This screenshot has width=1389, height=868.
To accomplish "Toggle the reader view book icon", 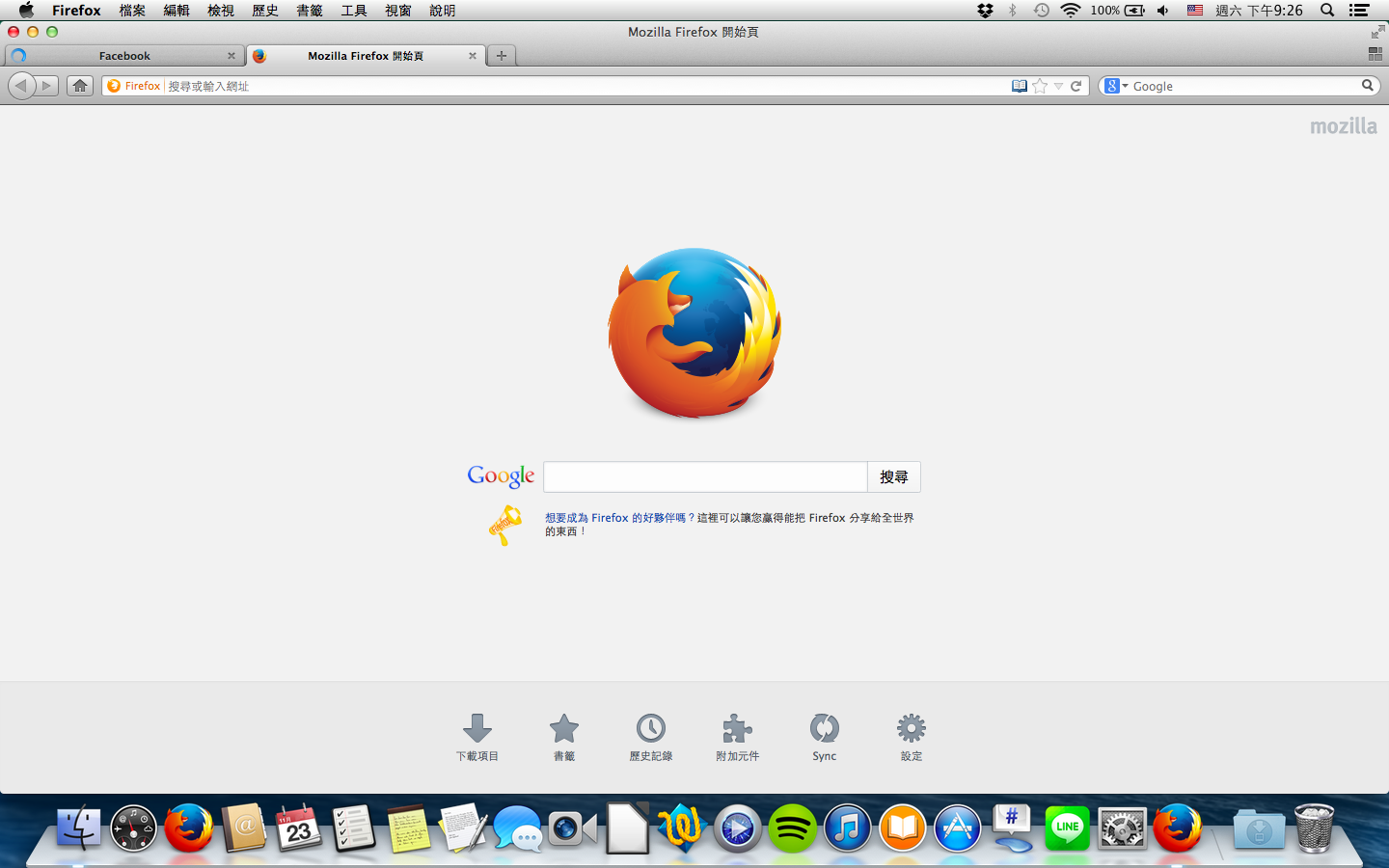I will click(1019, 86).
